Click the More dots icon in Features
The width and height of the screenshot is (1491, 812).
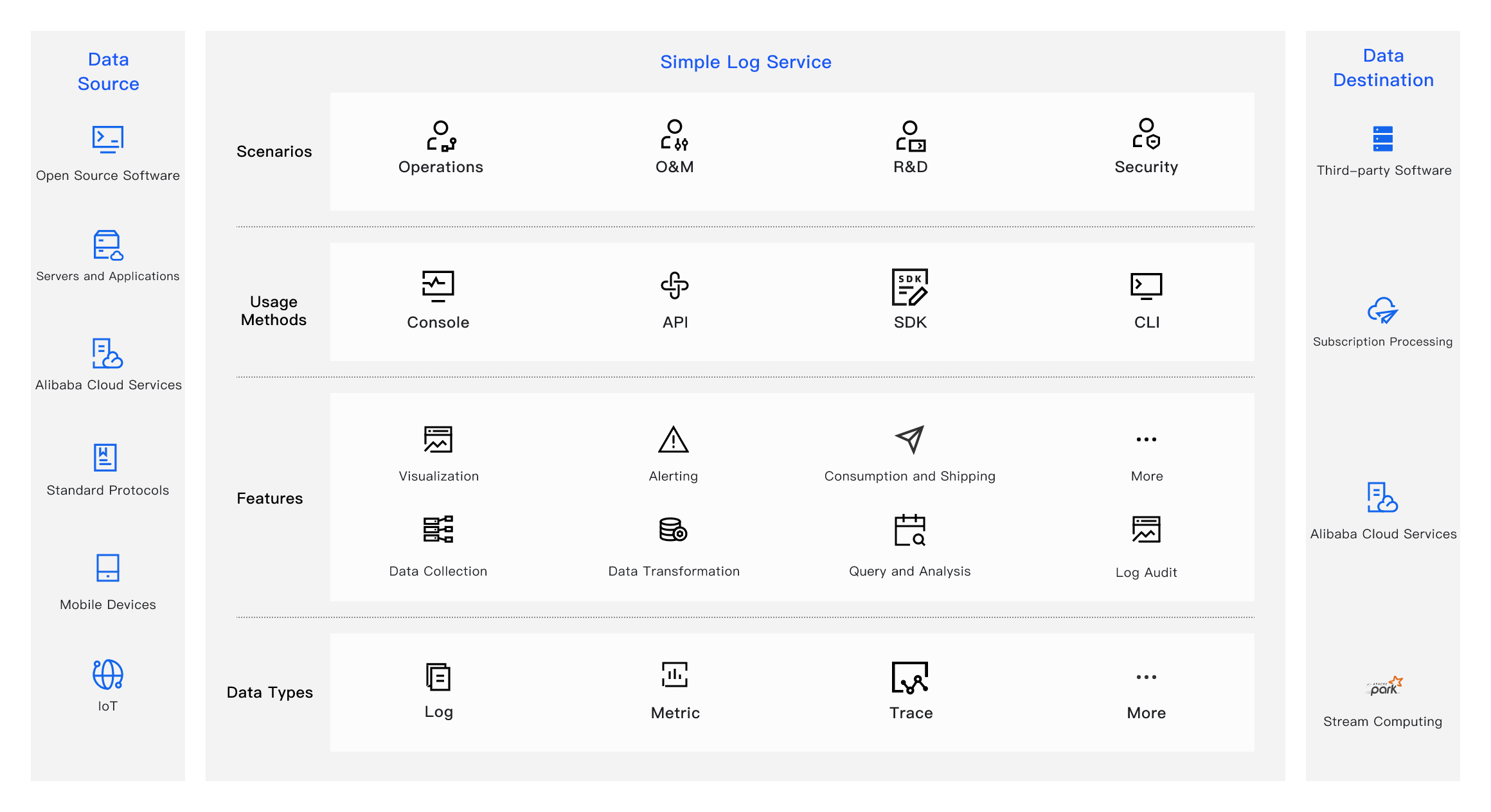click(x=1147, y=439)
